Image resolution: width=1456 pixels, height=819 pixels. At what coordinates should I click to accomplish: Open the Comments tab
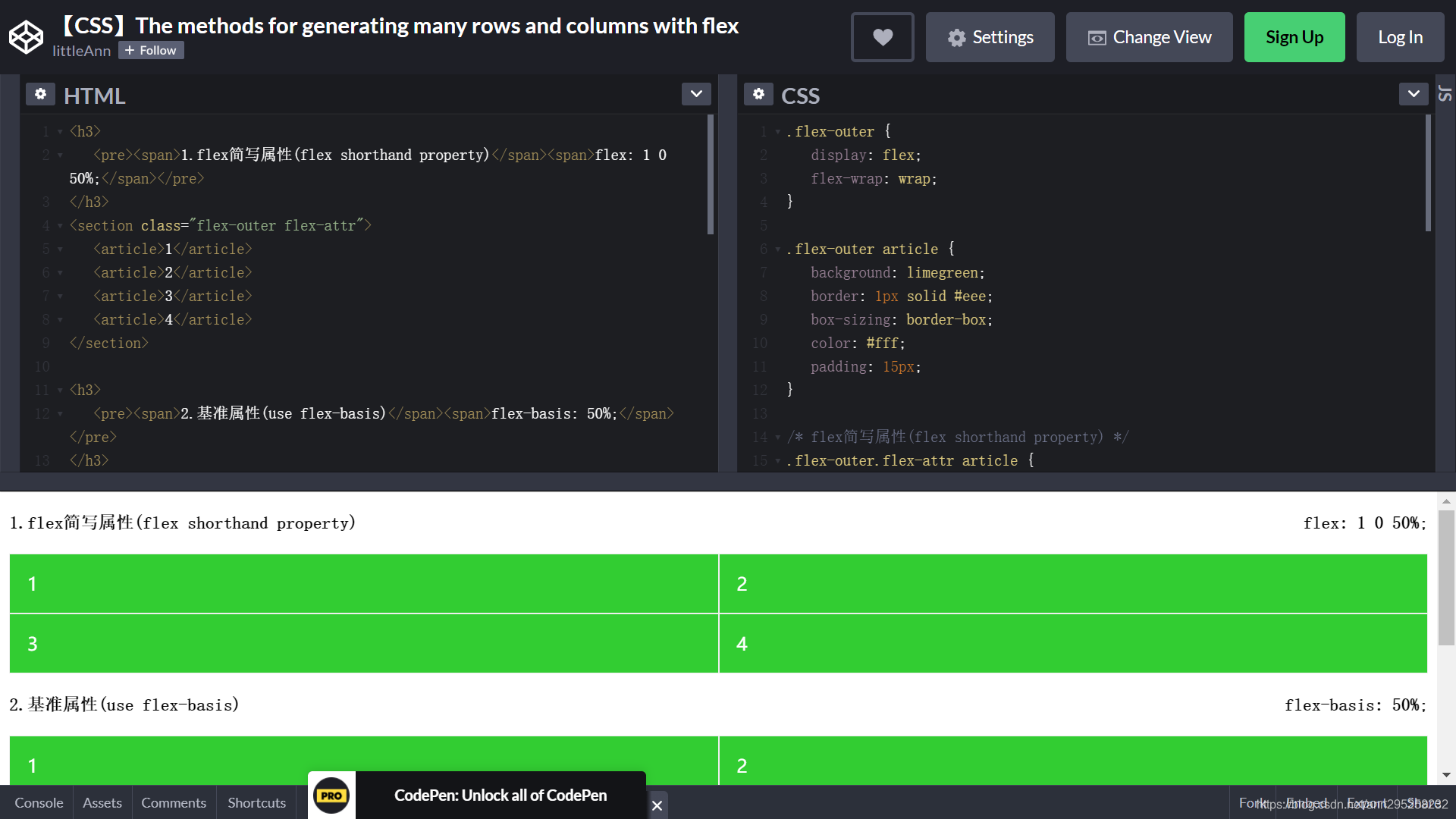point(173,802)
